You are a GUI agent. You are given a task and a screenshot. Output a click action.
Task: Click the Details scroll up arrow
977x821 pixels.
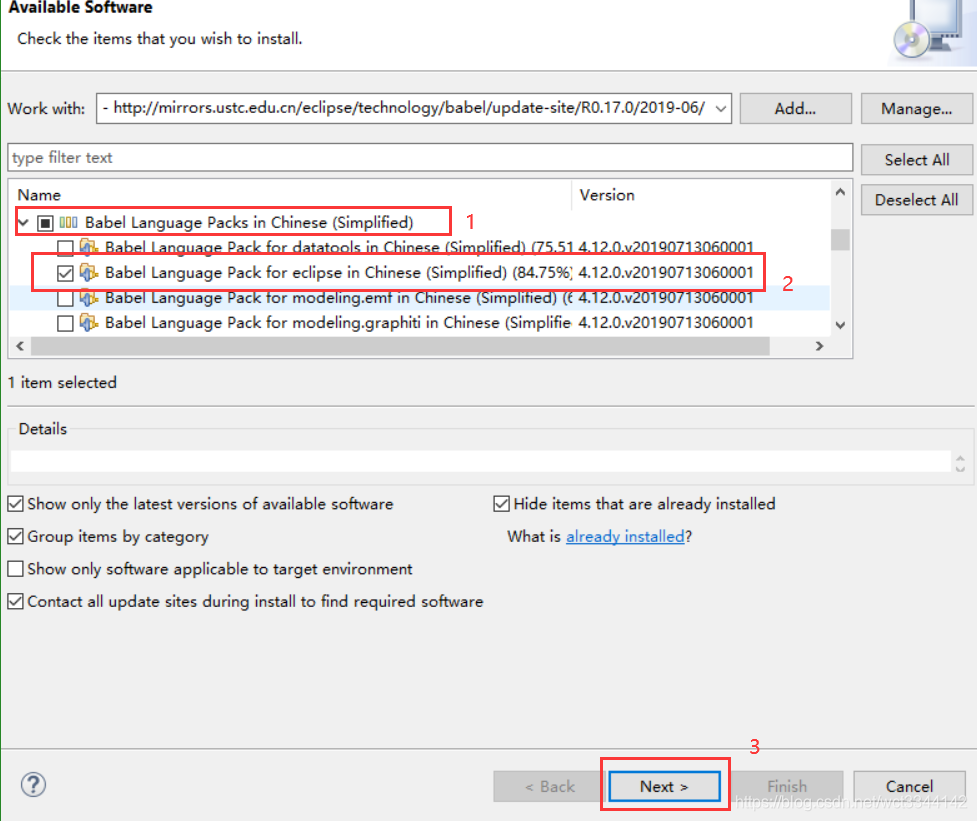click(960, 458)
